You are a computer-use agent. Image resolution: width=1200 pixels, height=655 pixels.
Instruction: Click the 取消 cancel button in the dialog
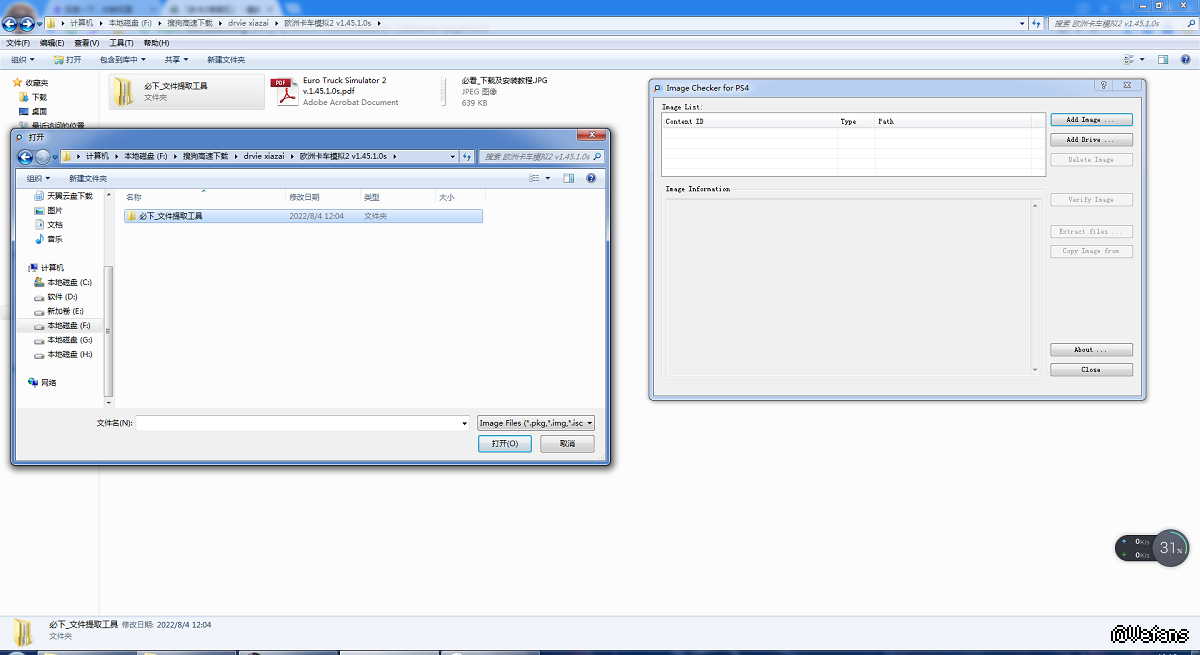(567, 443)
